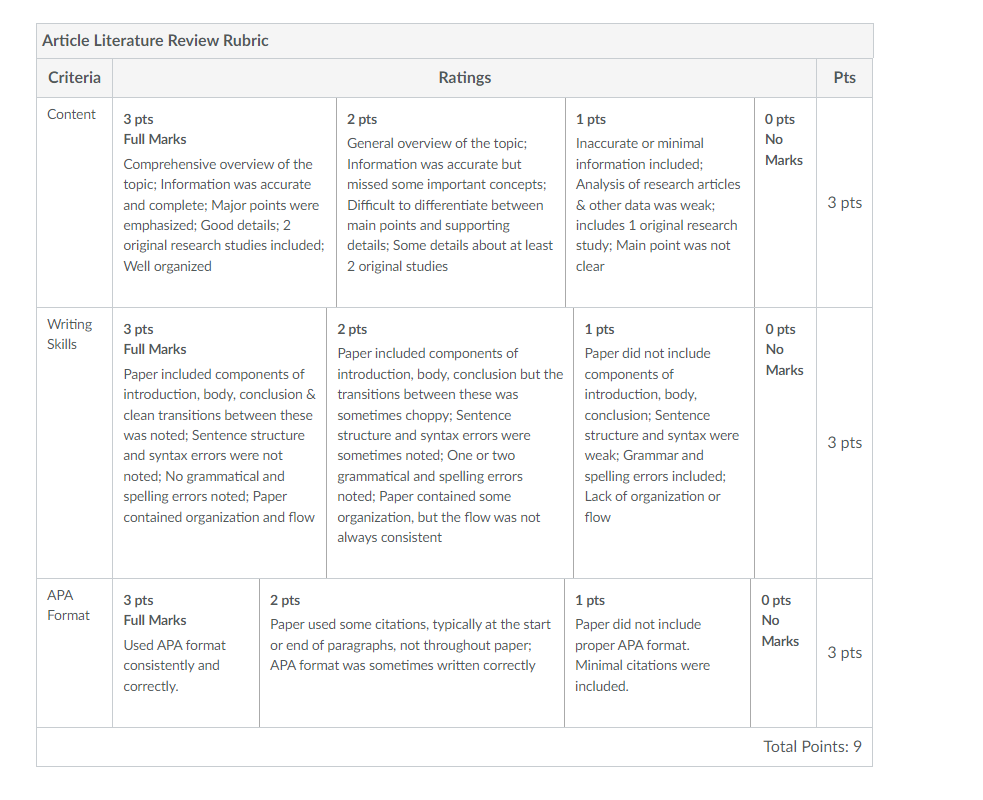Click the Total Points: 9 text
The width and height of the screenshot is (983, 800).
[812, 747]
